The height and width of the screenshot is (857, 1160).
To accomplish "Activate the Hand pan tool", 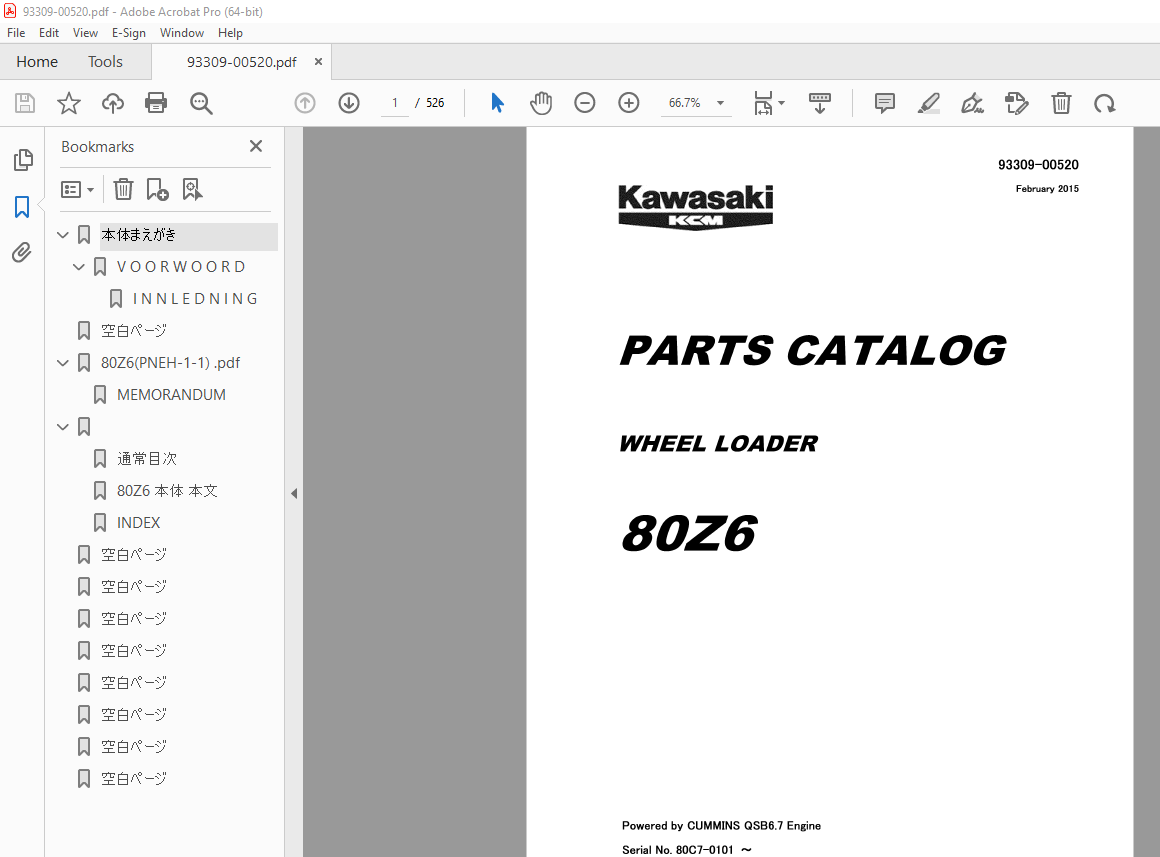I will [541, 103].
